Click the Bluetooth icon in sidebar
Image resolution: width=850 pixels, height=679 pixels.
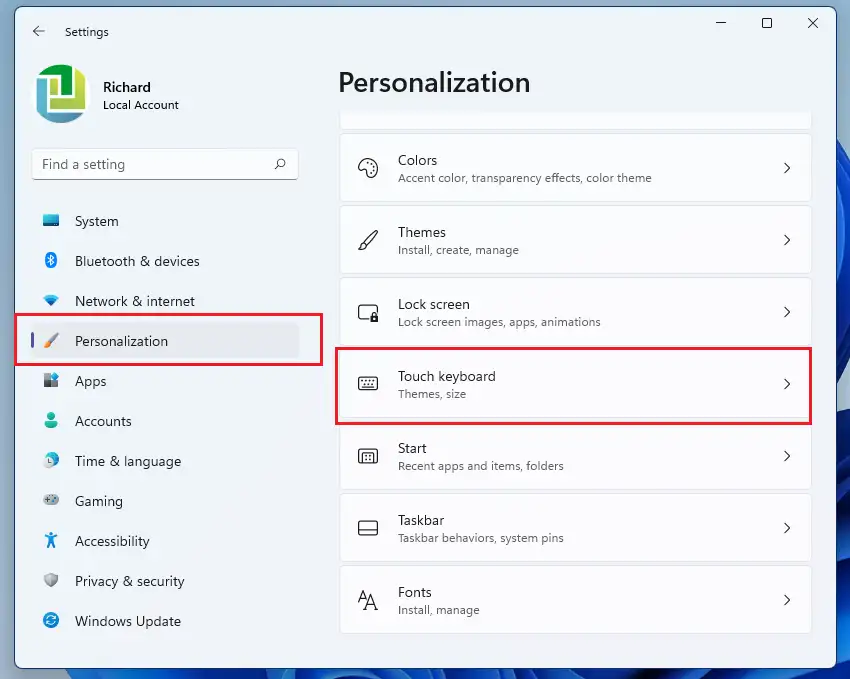tap(51, 261)
